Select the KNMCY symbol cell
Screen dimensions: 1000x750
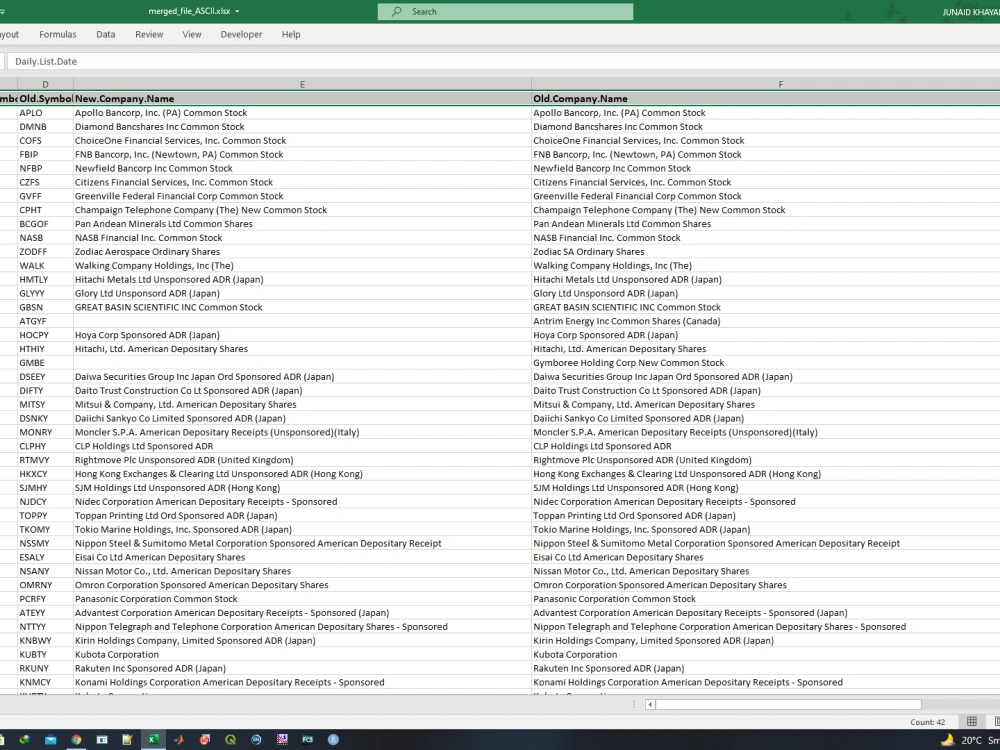(45, 682)
